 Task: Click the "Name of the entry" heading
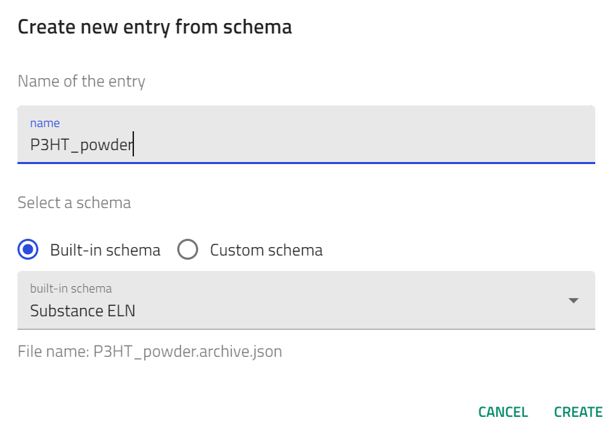coord(81,81)
